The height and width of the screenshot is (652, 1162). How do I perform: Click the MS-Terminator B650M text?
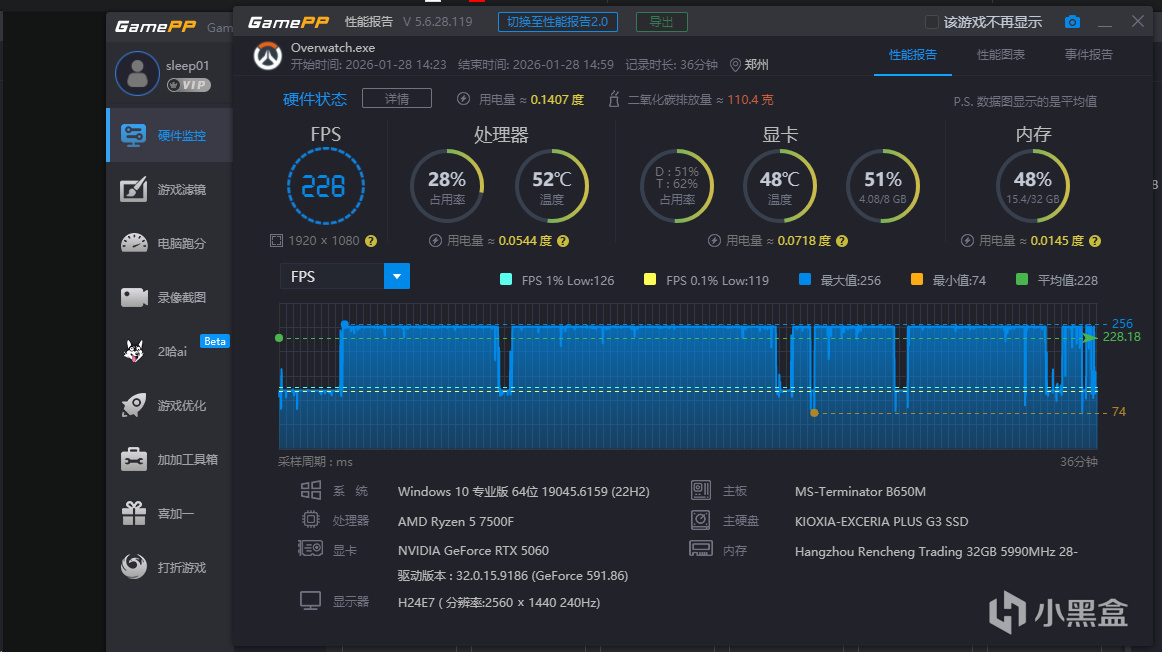pyautogui.click(x=860, y=491)
